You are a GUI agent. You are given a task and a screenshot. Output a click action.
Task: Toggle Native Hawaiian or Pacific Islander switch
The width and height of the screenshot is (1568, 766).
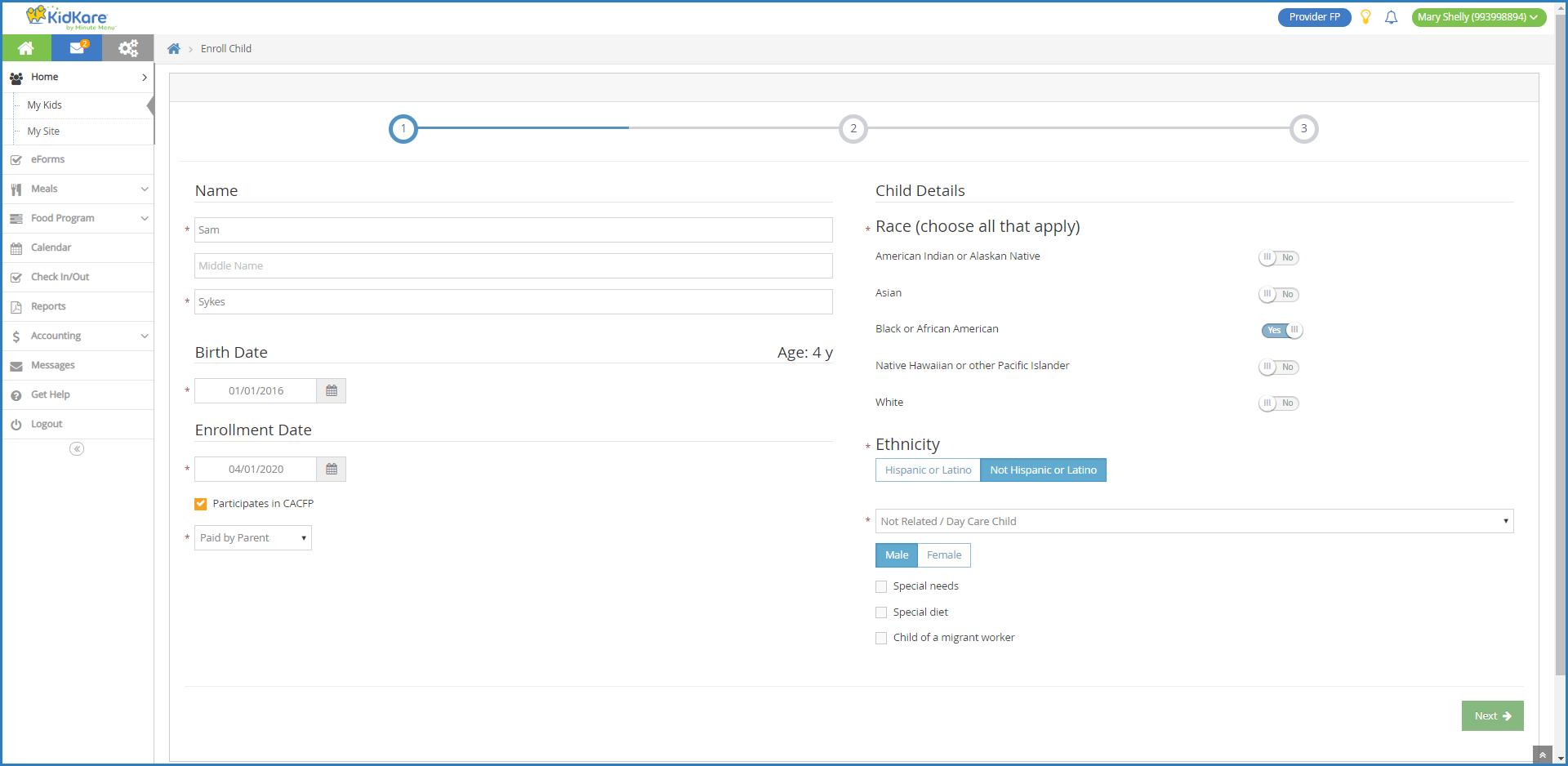[1278, 367]
